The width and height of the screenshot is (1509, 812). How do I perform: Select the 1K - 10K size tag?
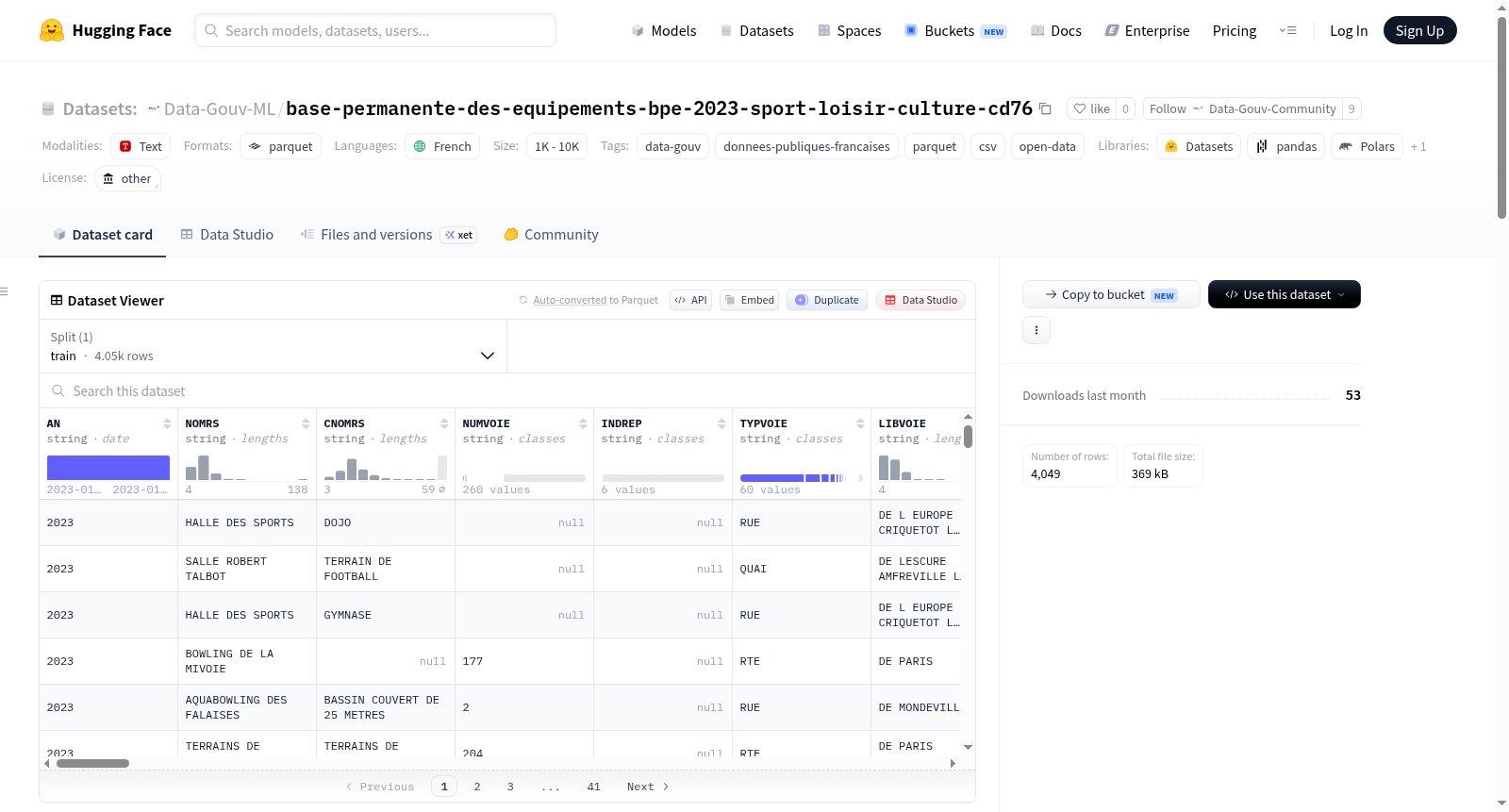[556, 146]
